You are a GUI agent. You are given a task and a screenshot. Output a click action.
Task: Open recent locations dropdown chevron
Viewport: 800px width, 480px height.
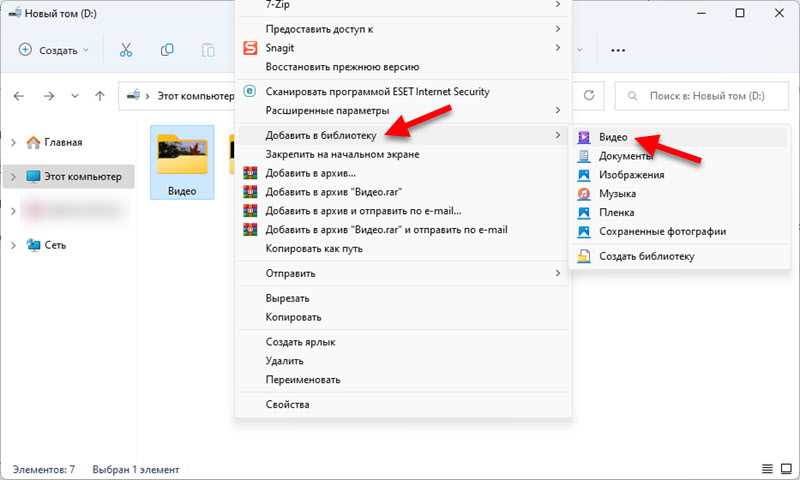click(x=75, y=96)
